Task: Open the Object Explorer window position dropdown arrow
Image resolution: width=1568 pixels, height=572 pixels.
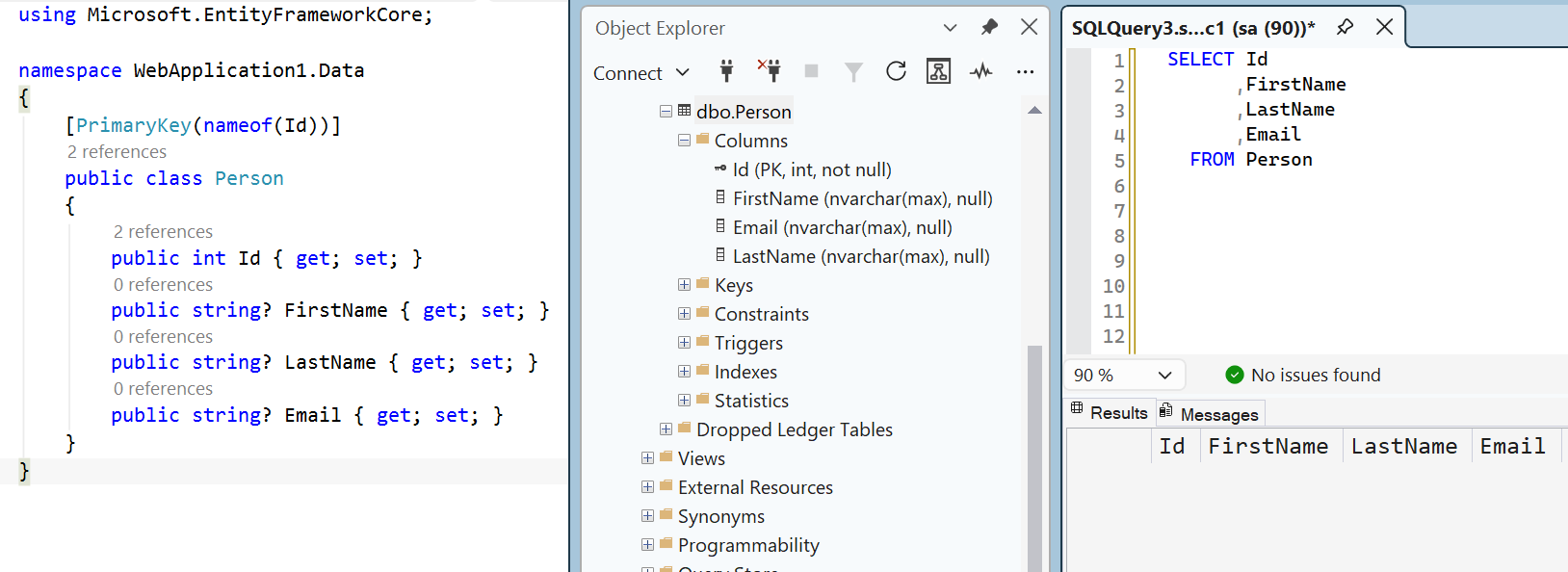Action: [950, 28]
